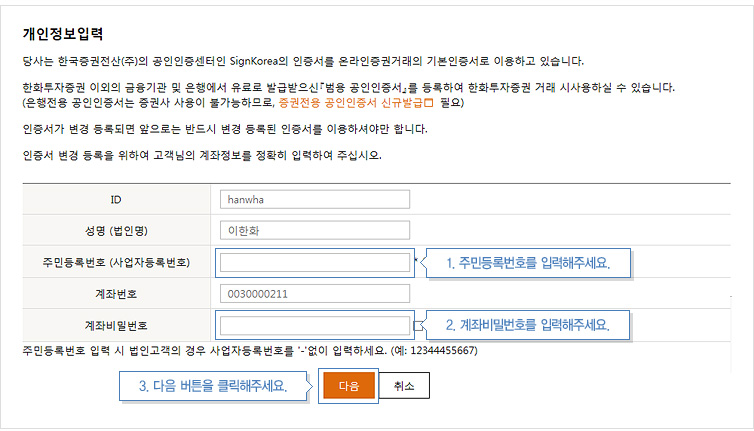Click the 성명 (법인명) name input field
This screenshot has height=431, width=754.
314,231
